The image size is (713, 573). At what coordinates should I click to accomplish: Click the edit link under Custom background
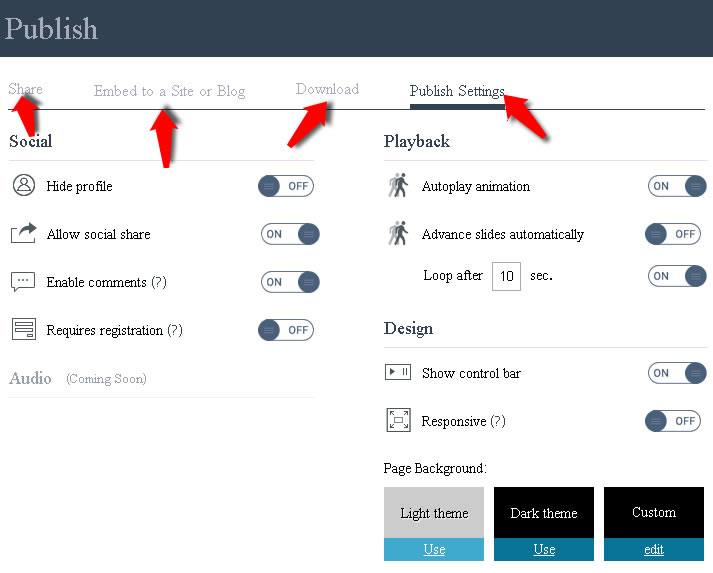654,549
